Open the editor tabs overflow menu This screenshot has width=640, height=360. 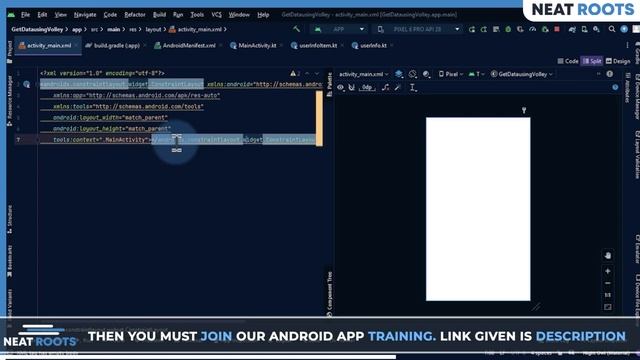(627, 45)
